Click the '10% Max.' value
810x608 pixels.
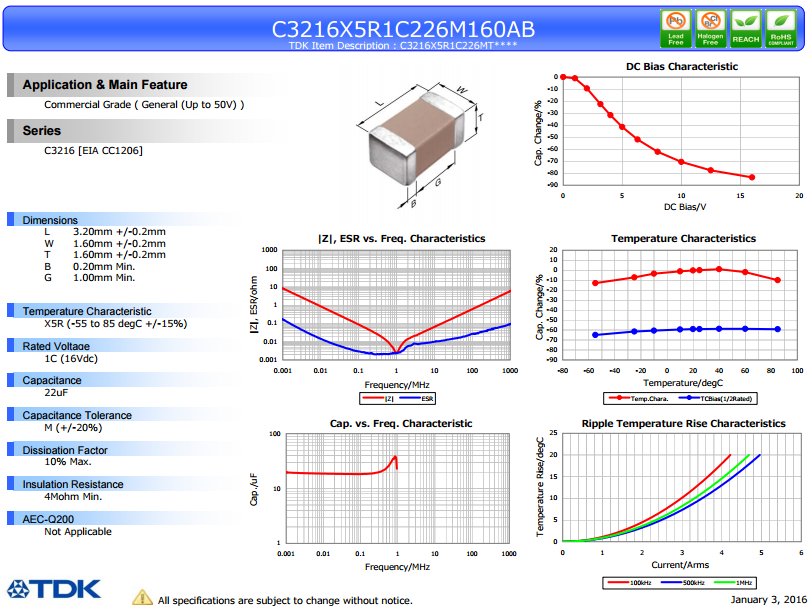[68, 462]
